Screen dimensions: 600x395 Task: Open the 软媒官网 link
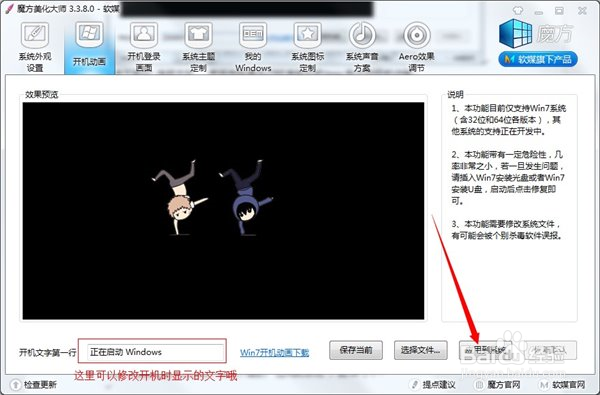coord(569,384)
